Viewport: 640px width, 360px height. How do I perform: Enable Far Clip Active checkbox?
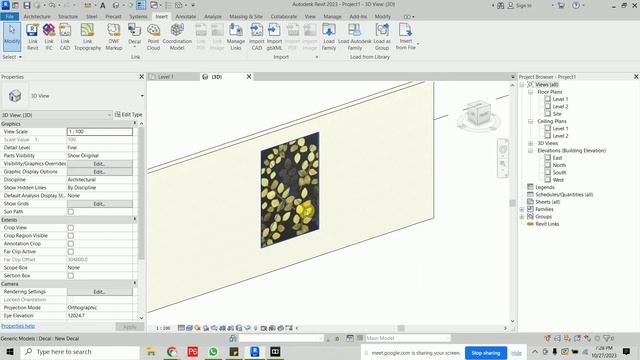coord(71,252)
